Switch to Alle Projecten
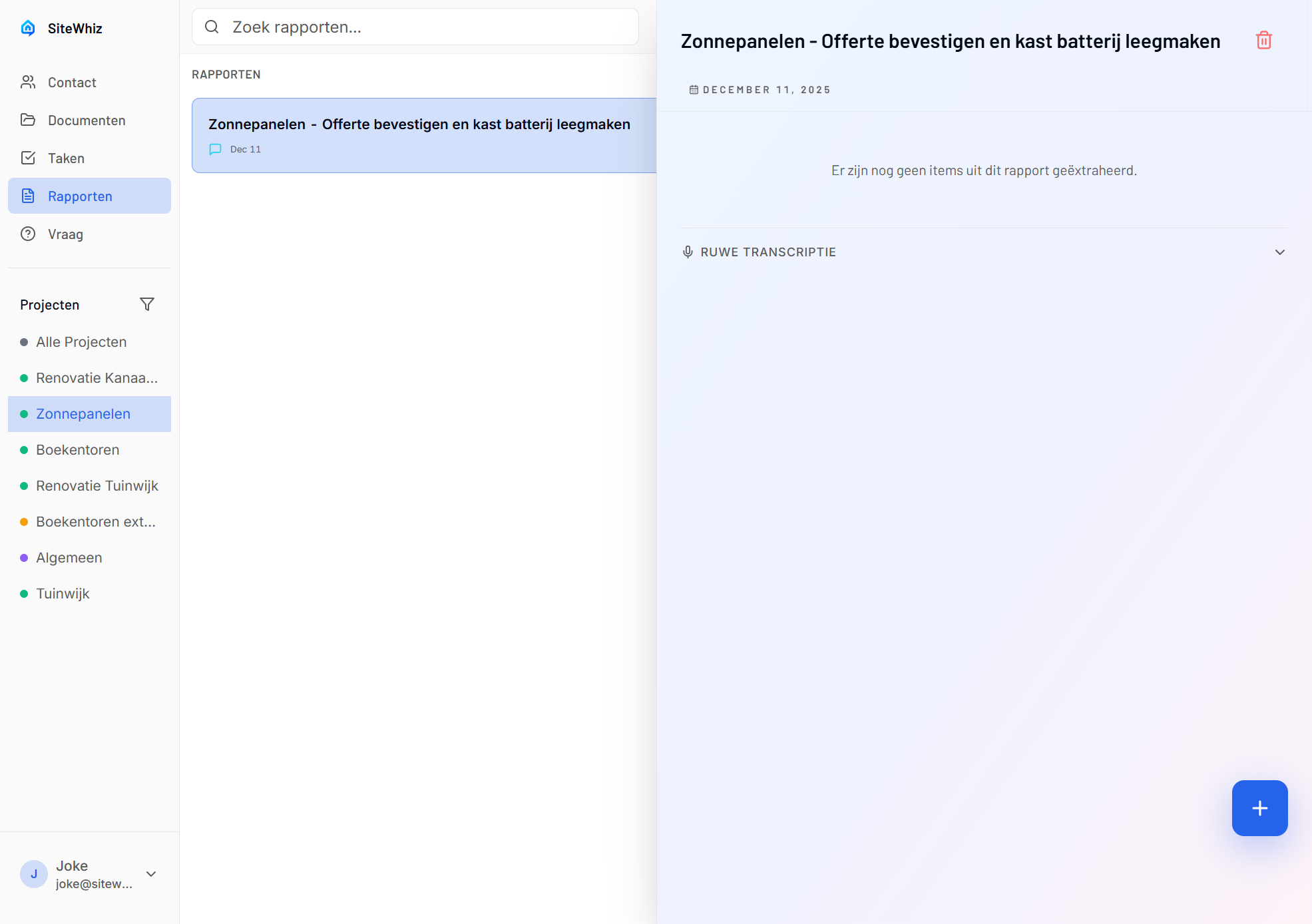This screenshot has width=1312, height=924. [81, 342]
